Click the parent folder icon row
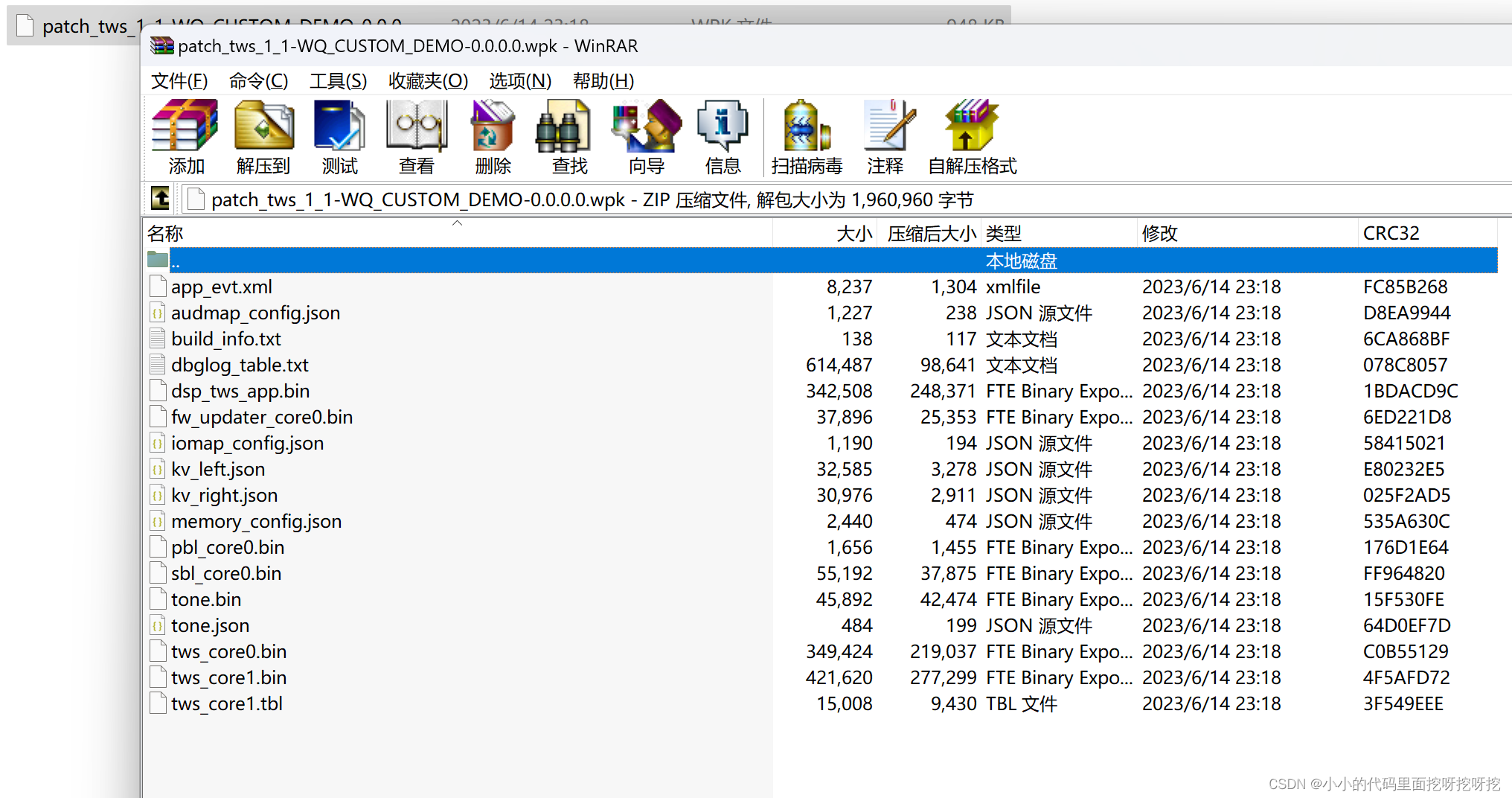The image size is (1512, 798). (x=158, y=260)
